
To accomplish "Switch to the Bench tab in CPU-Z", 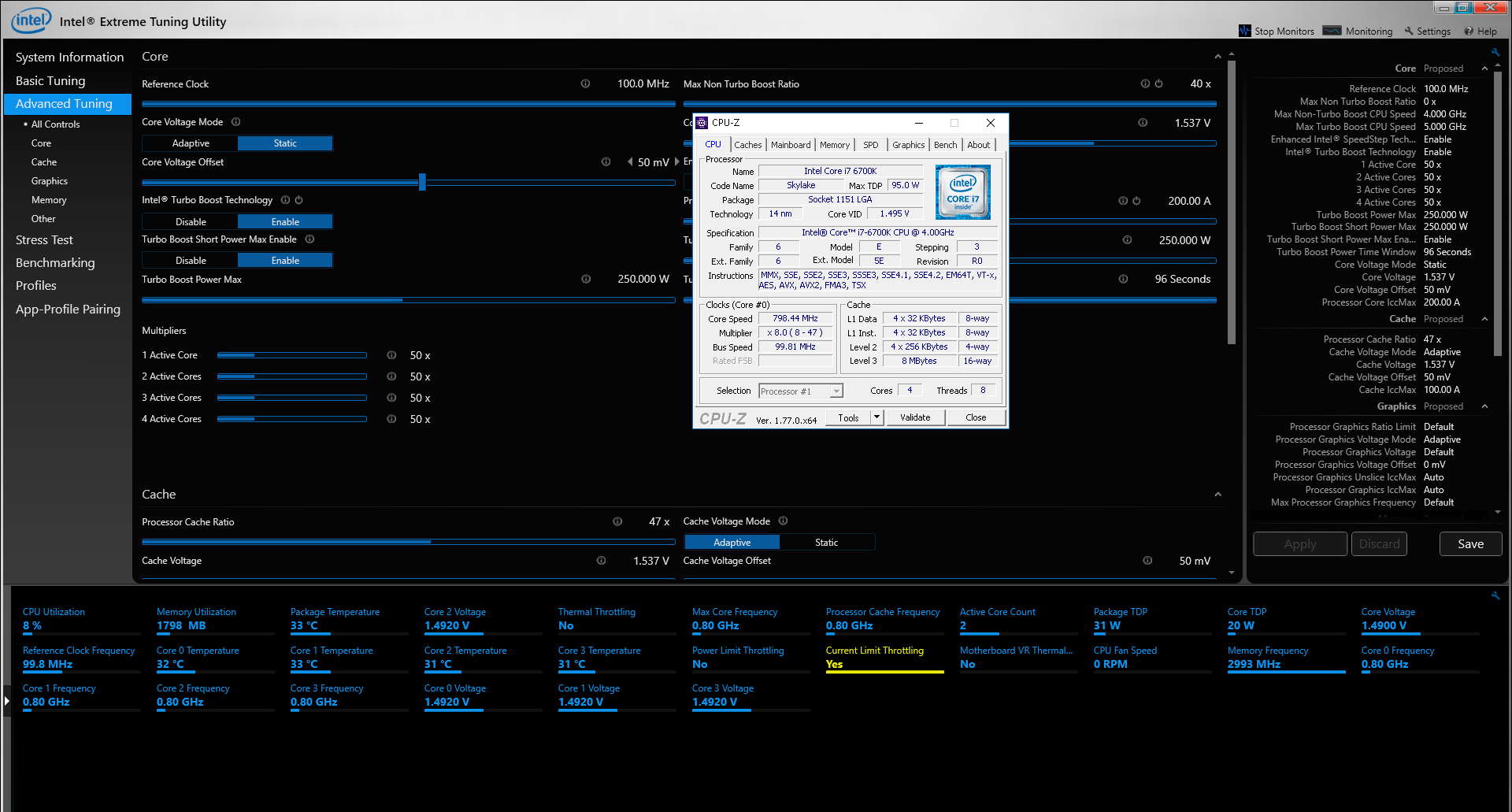I will tap(945, 145).
